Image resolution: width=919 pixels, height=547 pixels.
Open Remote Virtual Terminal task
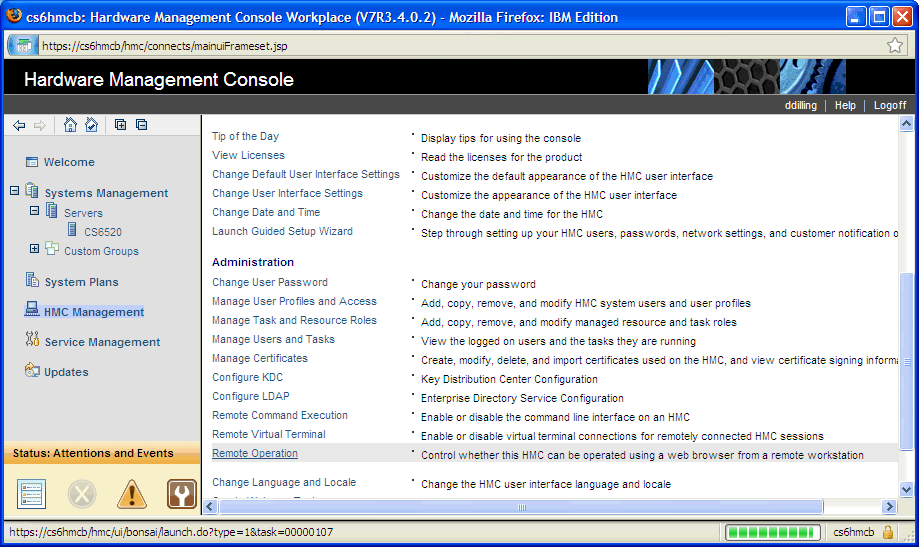point(268,434)
